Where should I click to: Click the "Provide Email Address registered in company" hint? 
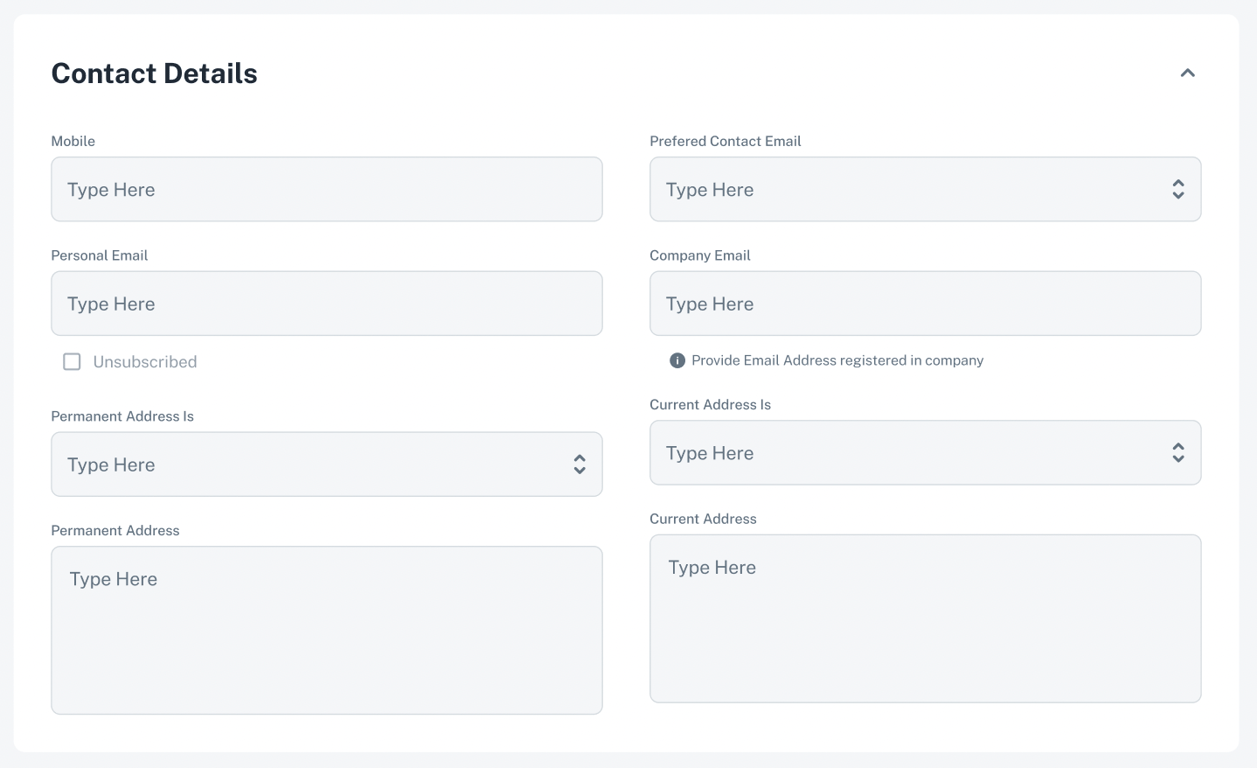point(837,361)
